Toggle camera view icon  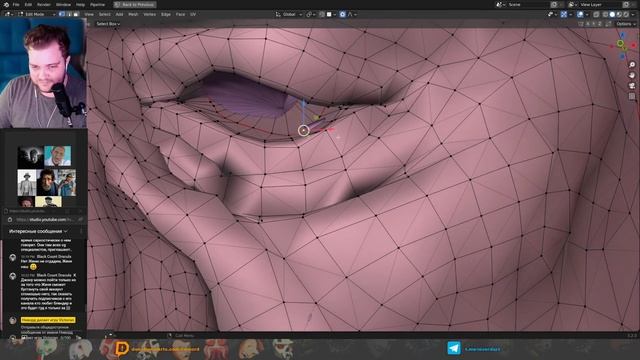(x=632, y=86)
